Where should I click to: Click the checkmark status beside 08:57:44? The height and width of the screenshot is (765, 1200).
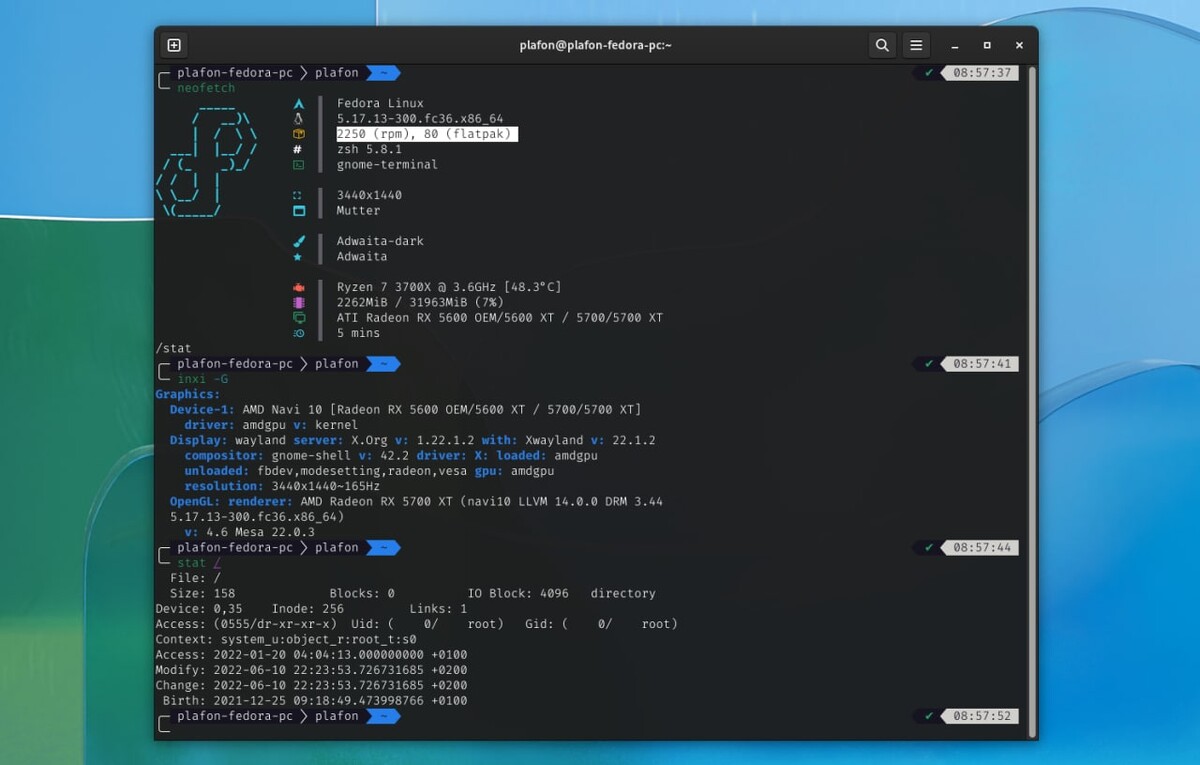coord(929,548)
